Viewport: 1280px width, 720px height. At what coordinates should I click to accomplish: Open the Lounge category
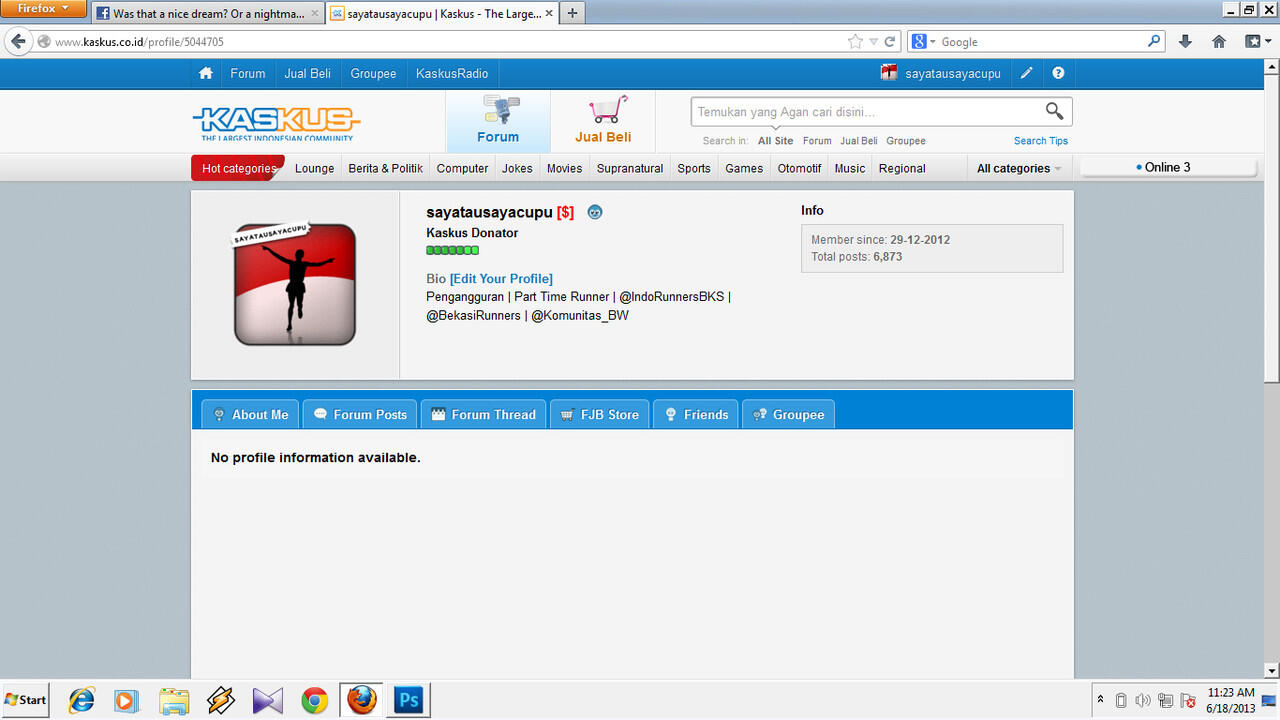pos(314,168)
